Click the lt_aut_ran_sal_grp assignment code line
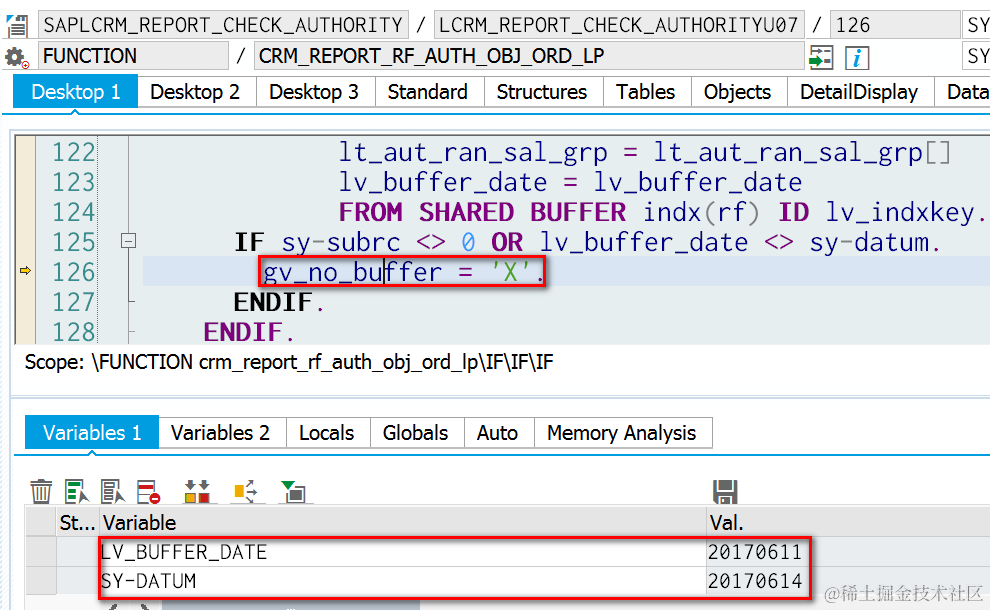Viewport: 990px width, 610px height. point(644,153)
